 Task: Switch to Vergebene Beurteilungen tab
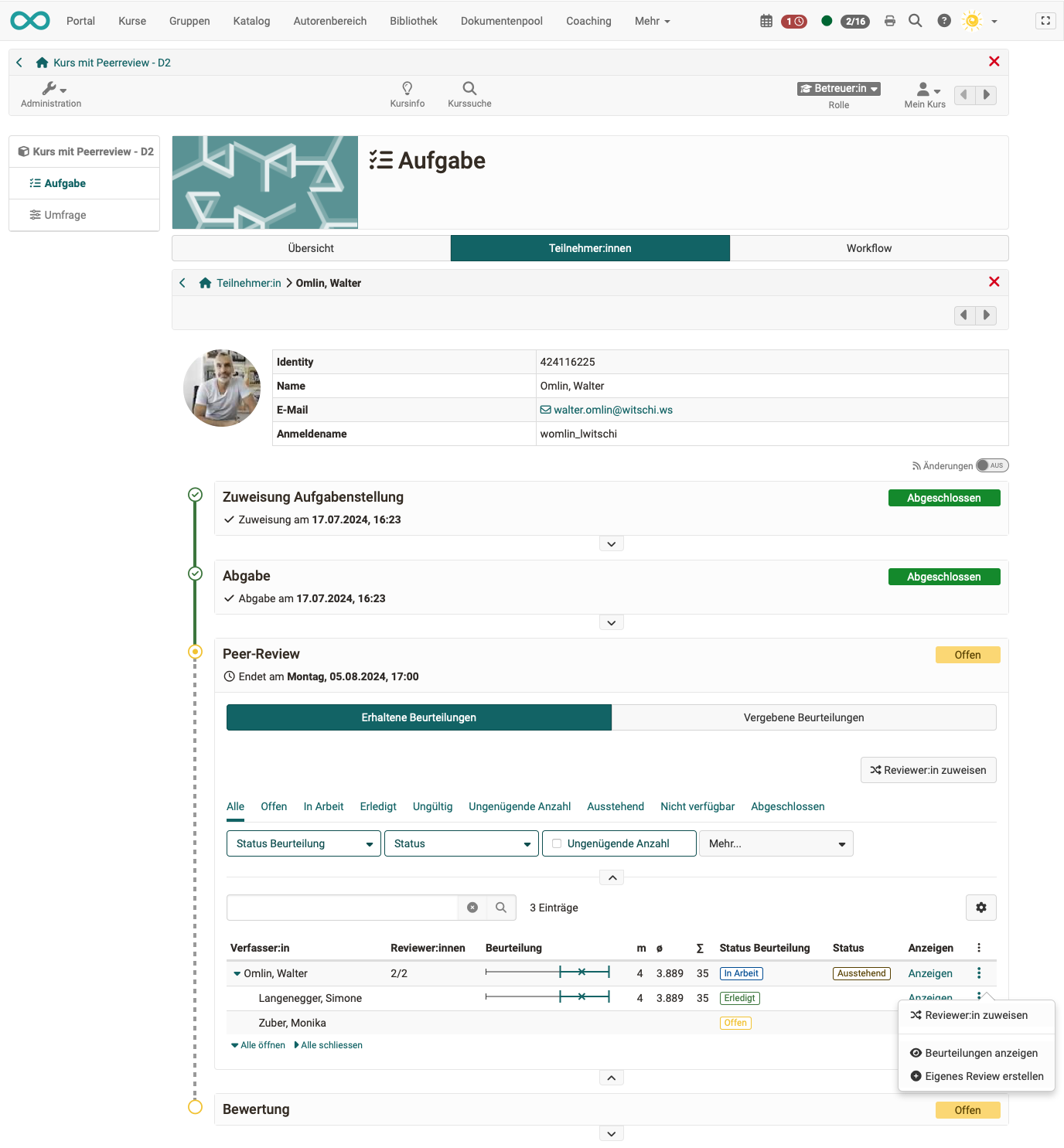(x=803, y=717)
